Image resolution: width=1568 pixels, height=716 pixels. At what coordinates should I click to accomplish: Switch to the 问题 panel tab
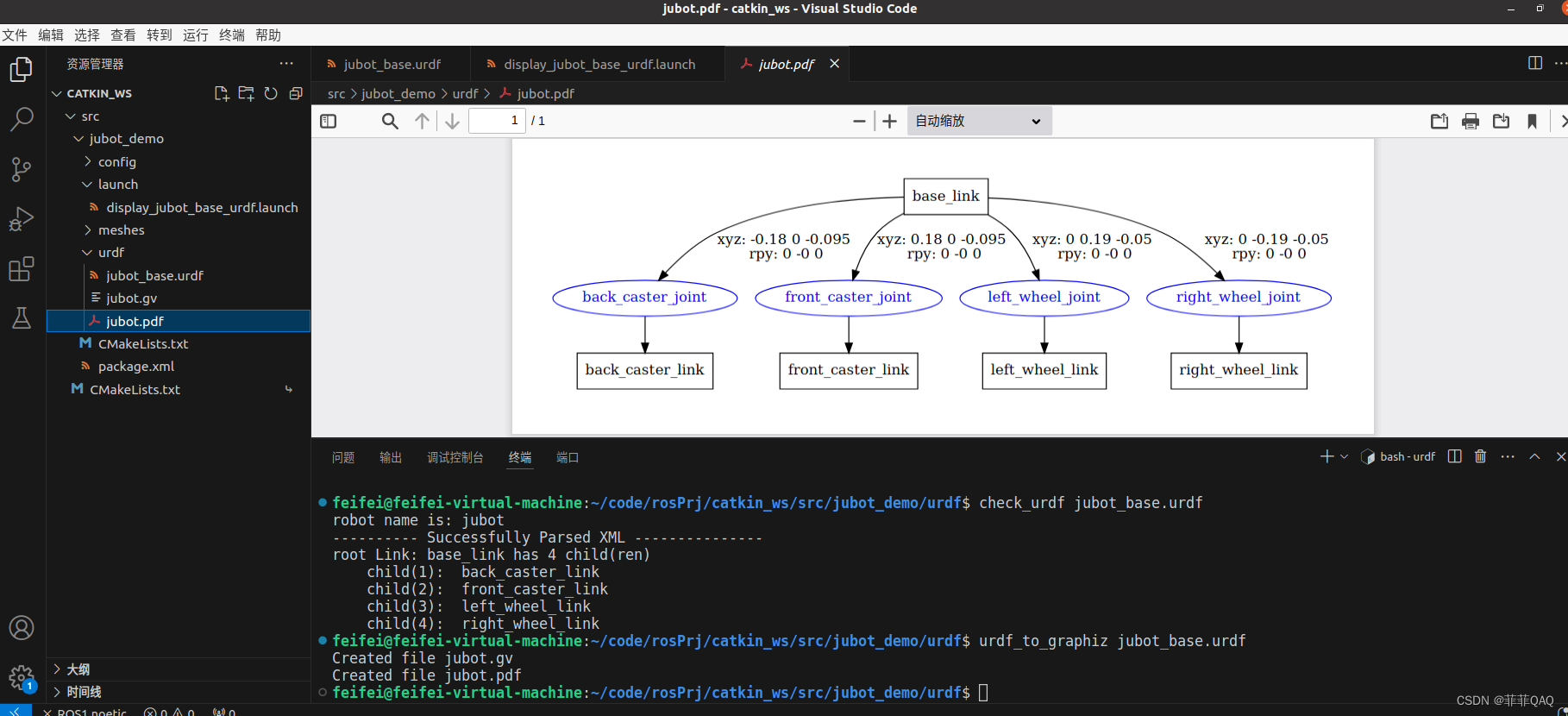pyautogui.click(x=343, y=457)
